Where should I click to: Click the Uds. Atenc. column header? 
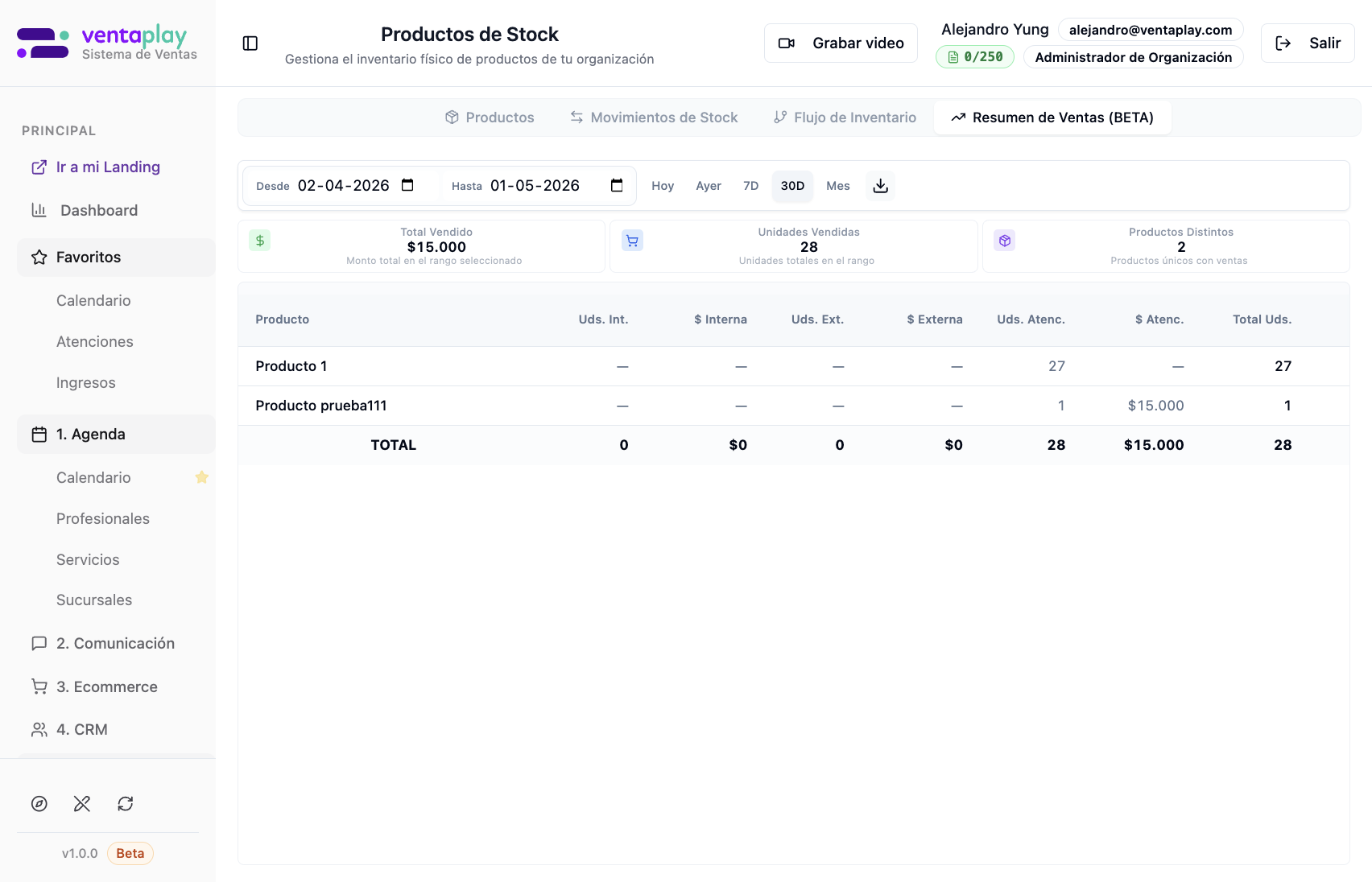[1031, 319]
